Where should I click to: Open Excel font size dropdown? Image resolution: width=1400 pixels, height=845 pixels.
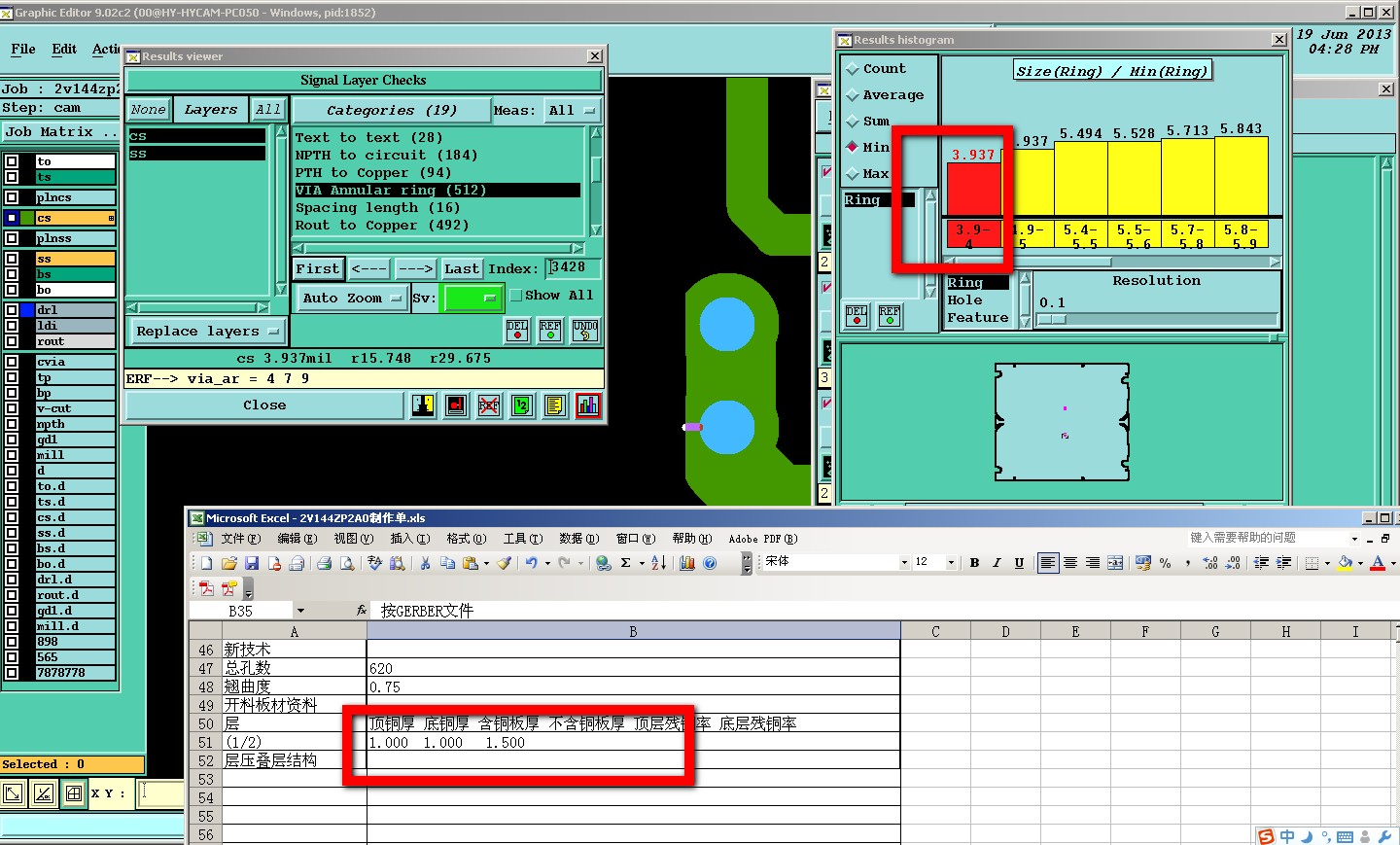coord(951,563)
